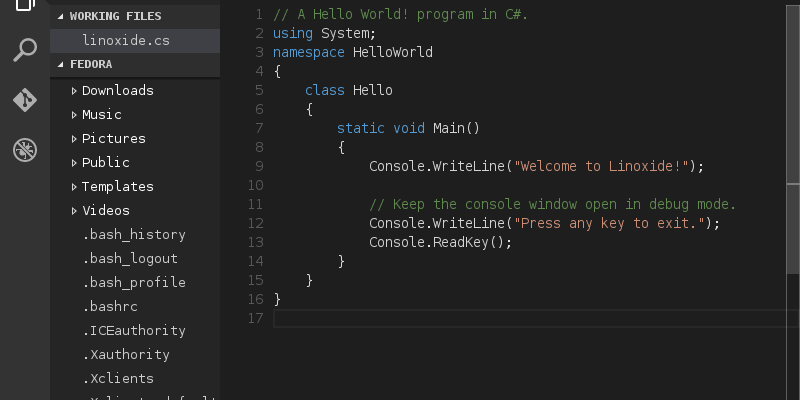Expand the Pictures folder arrow
This screenshot has width=800, height=400.
pos(74,139)
